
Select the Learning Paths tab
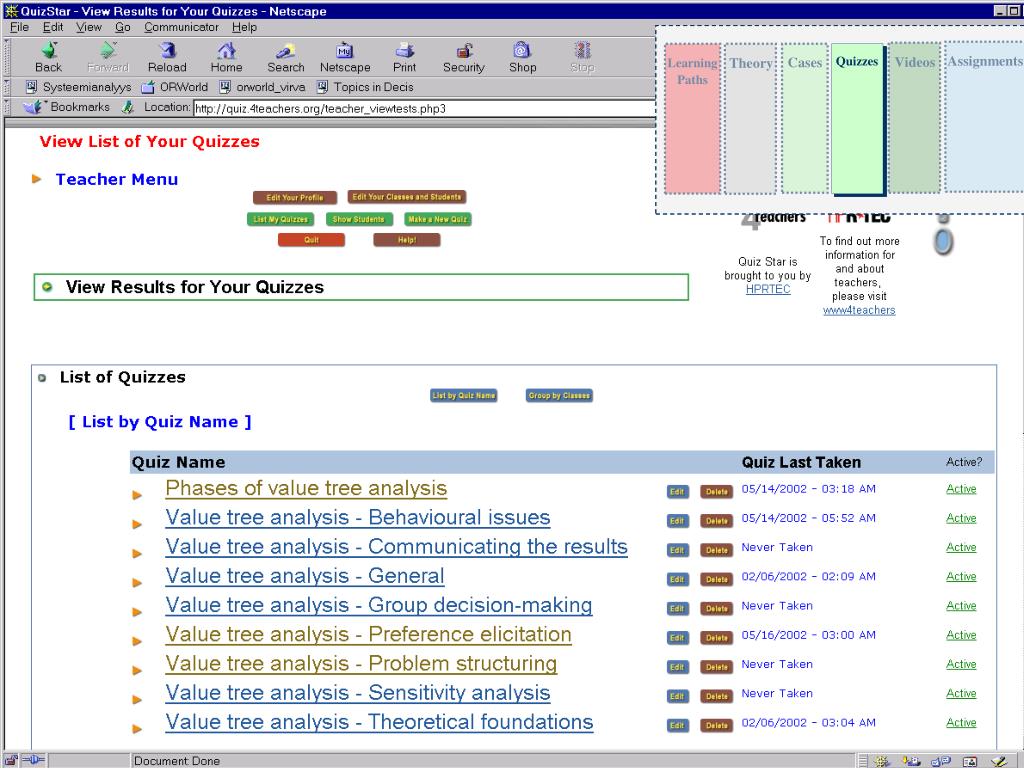[x=692, y=119]
